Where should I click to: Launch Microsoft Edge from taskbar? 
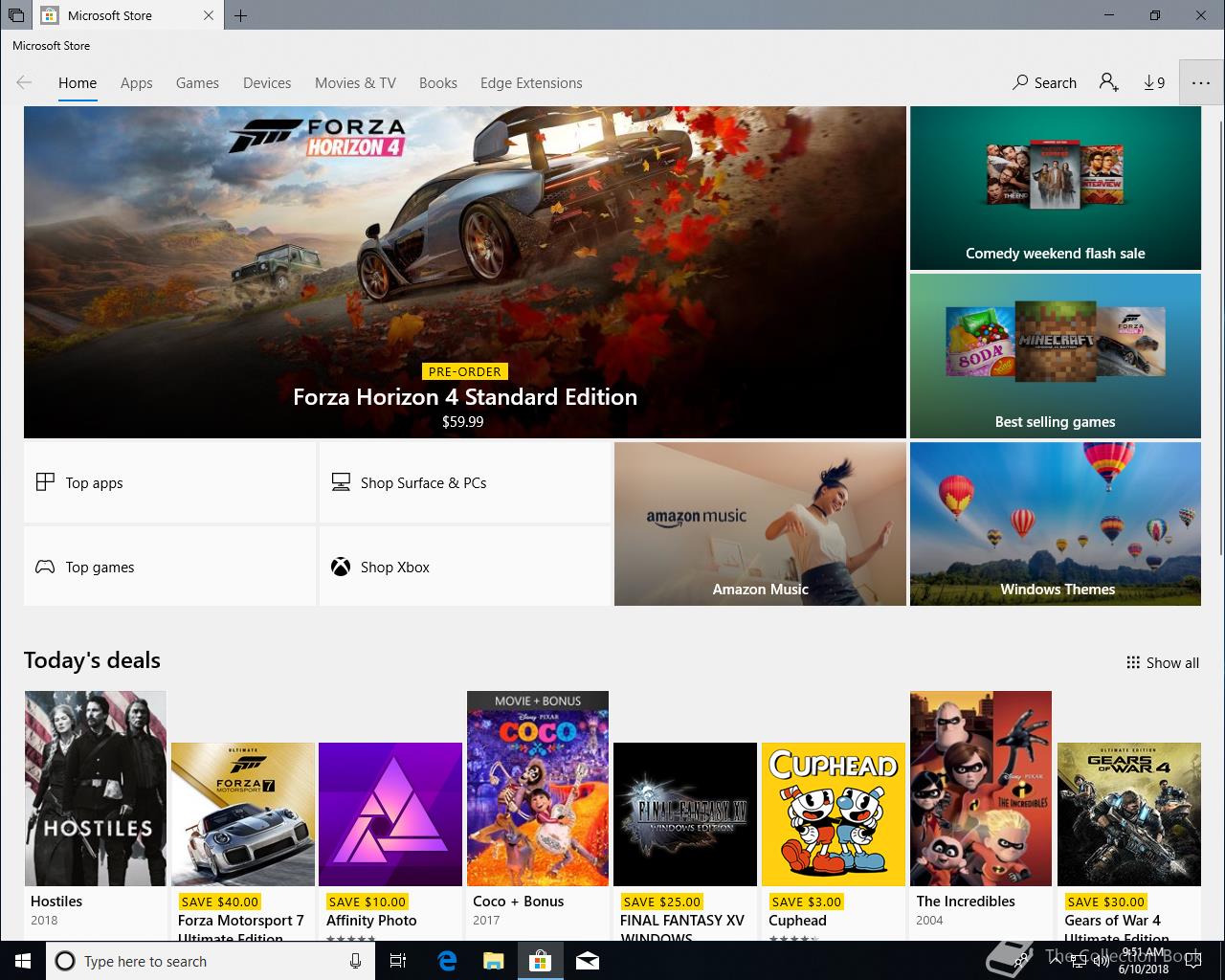pyautogui.click(x=447, y=961)
